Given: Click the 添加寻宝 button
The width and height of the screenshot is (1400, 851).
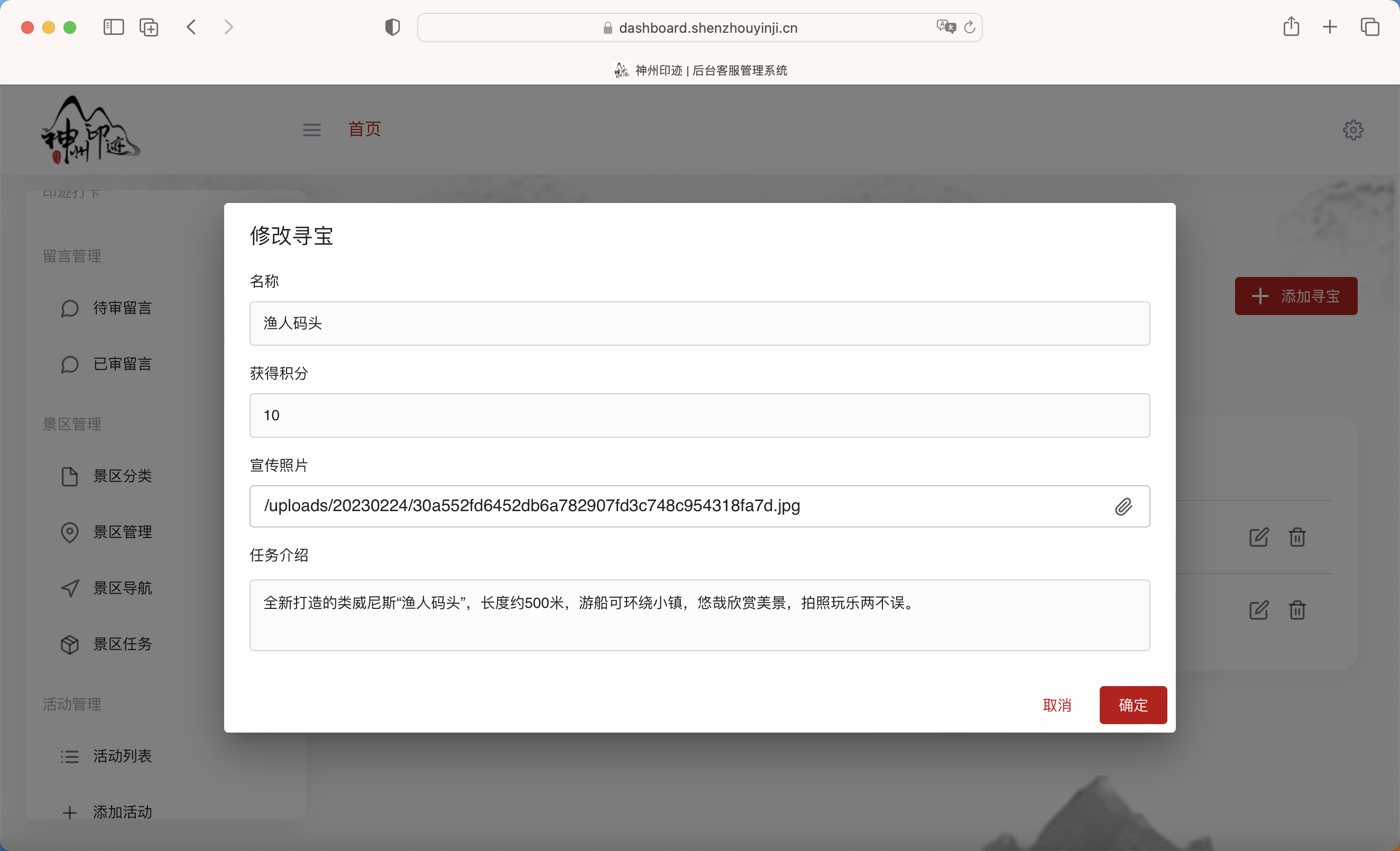Looking at the screenshot, I should pyautogui.click(x=1295, y=296).
